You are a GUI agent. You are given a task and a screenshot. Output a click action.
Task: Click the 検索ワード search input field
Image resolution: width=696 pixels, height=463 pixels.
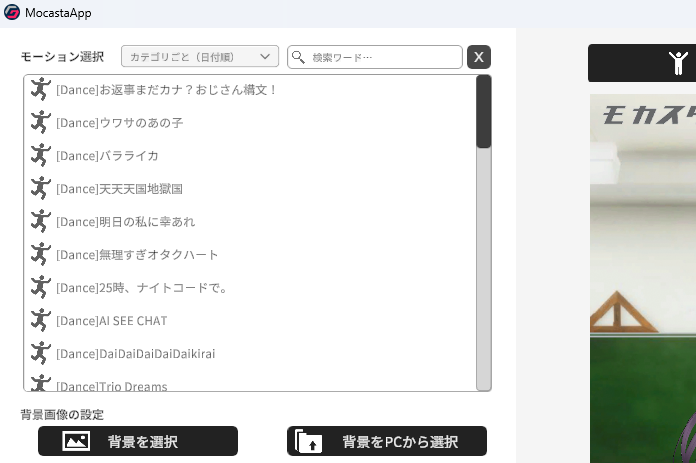tap(375, 57)
